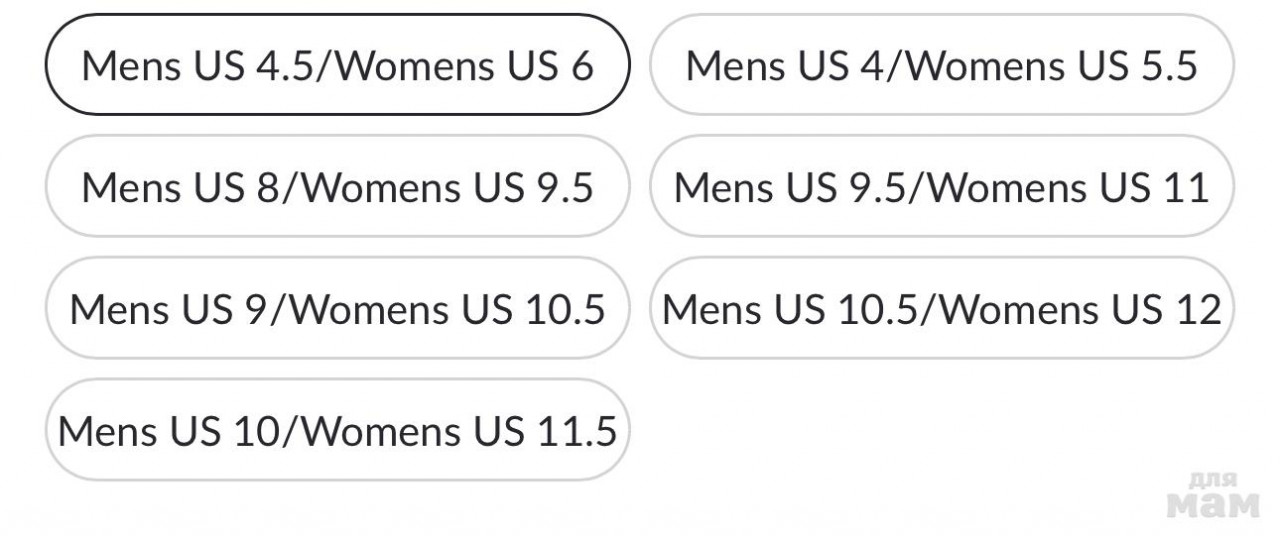Switch size selection to Mens US 8
This screenshot has width=1280, height=537.
pyautogui.click(x=338, y=187)
